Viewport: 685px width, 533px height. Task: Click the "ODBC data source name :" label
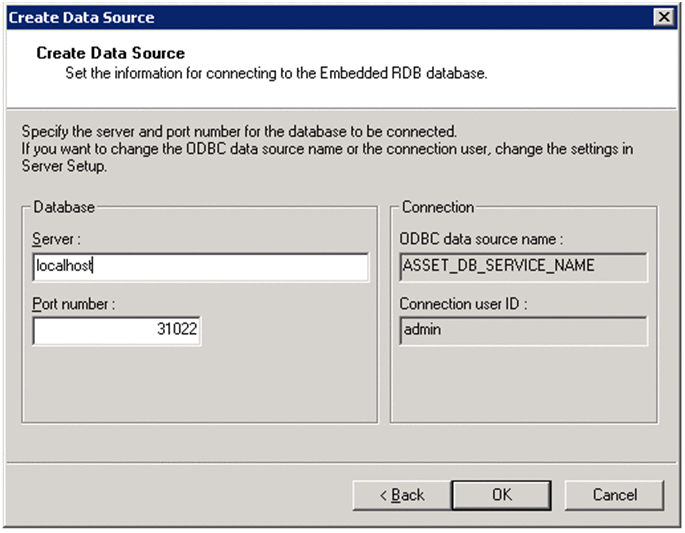(482, 240)
